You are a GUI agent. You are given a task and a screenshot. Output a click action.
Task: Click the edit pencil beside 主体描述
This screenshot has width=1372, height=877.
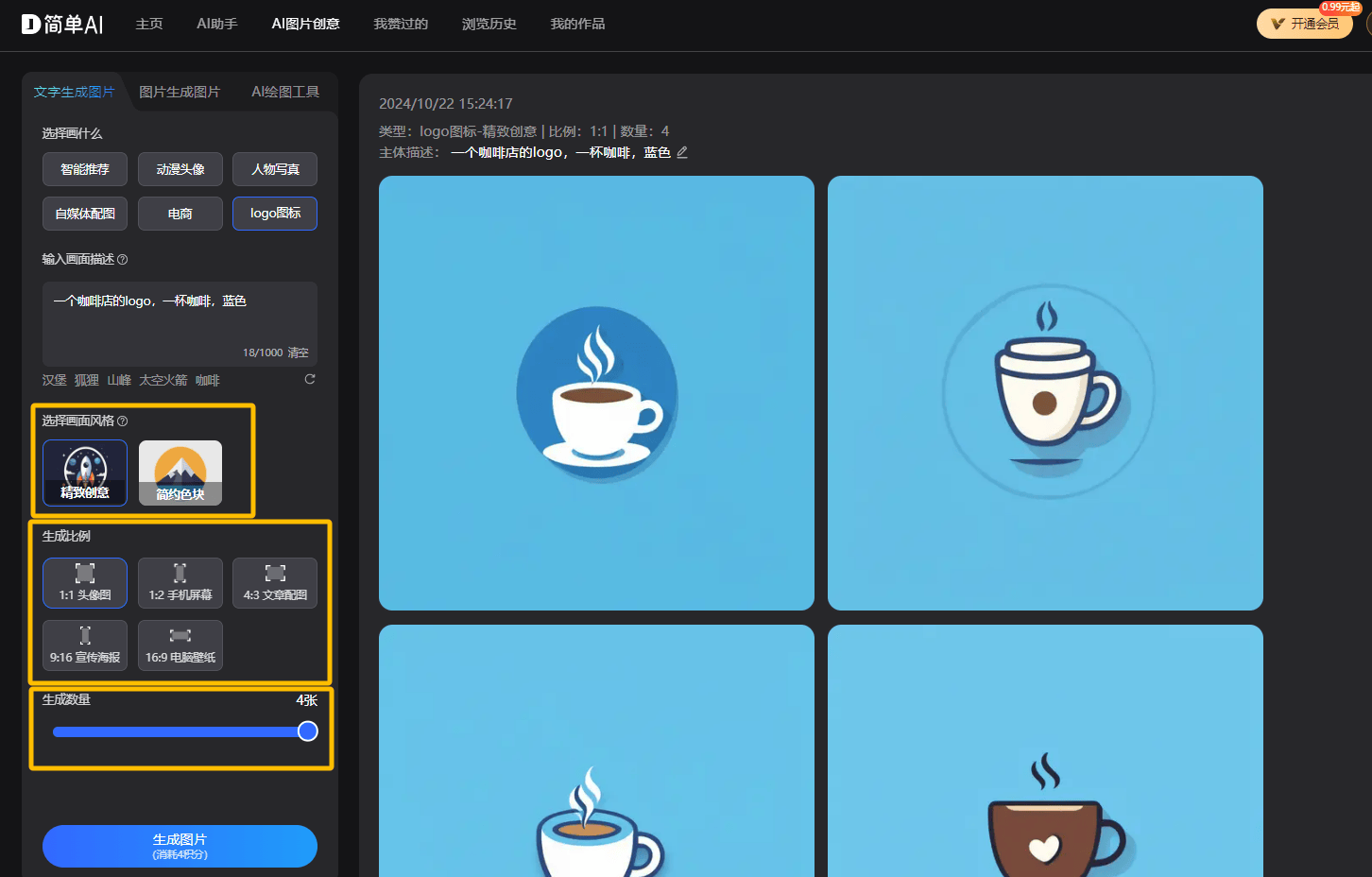click(682, 152)
